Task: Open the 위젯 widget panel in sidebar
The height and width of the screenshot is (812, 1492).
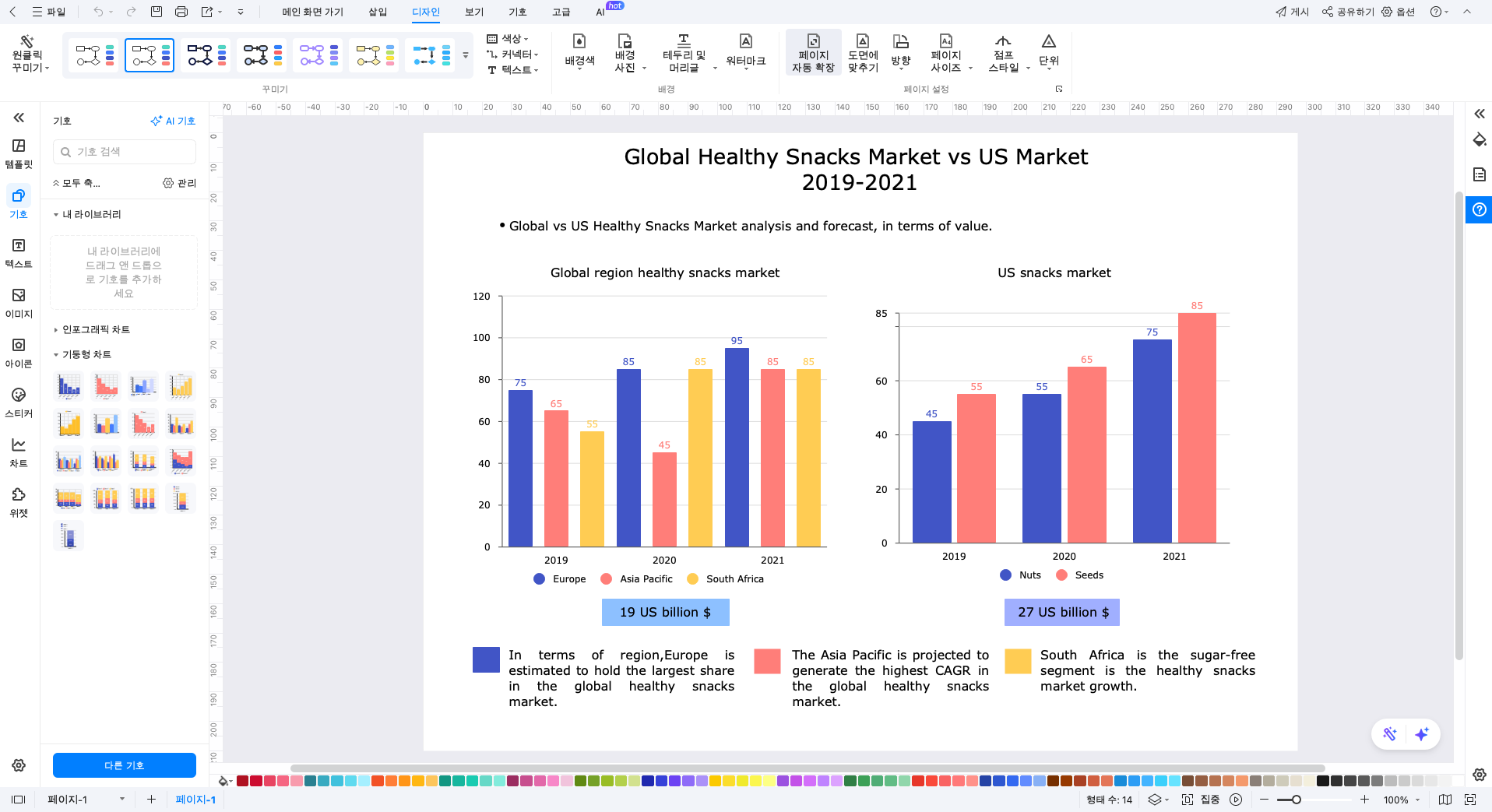Action: point(19,501)
